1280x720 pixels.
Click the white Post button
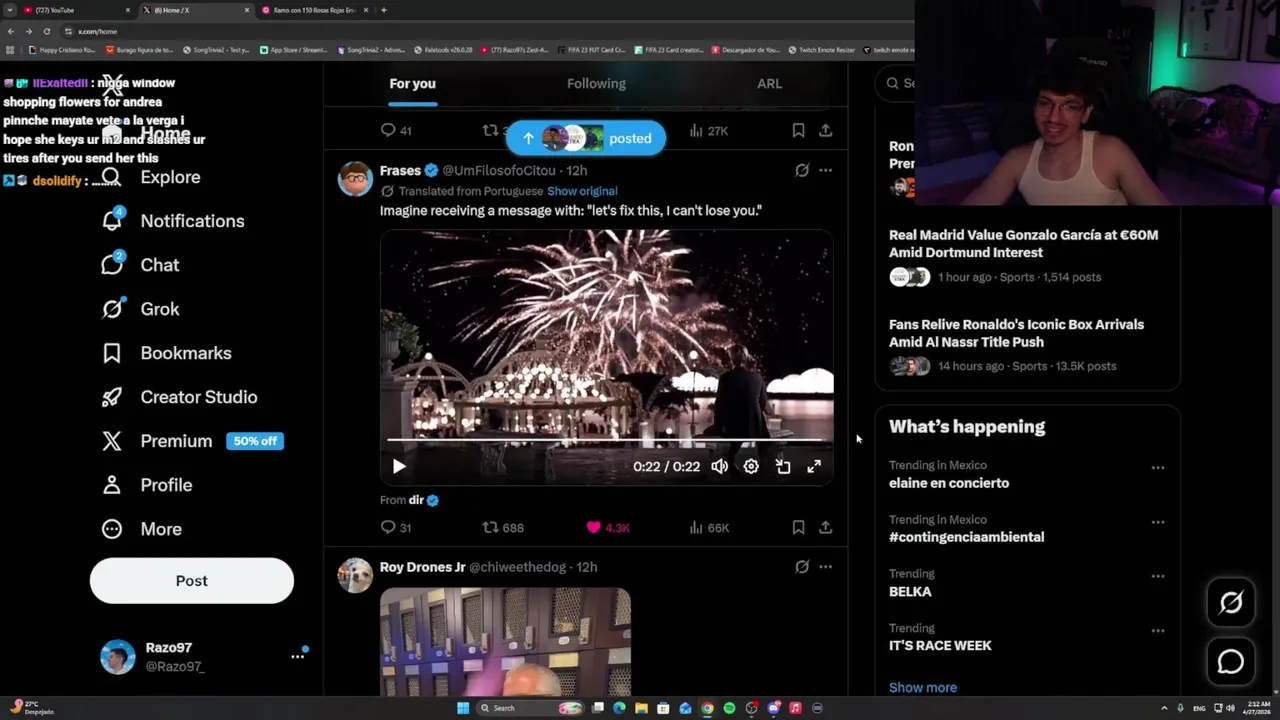tap(192, 581)
